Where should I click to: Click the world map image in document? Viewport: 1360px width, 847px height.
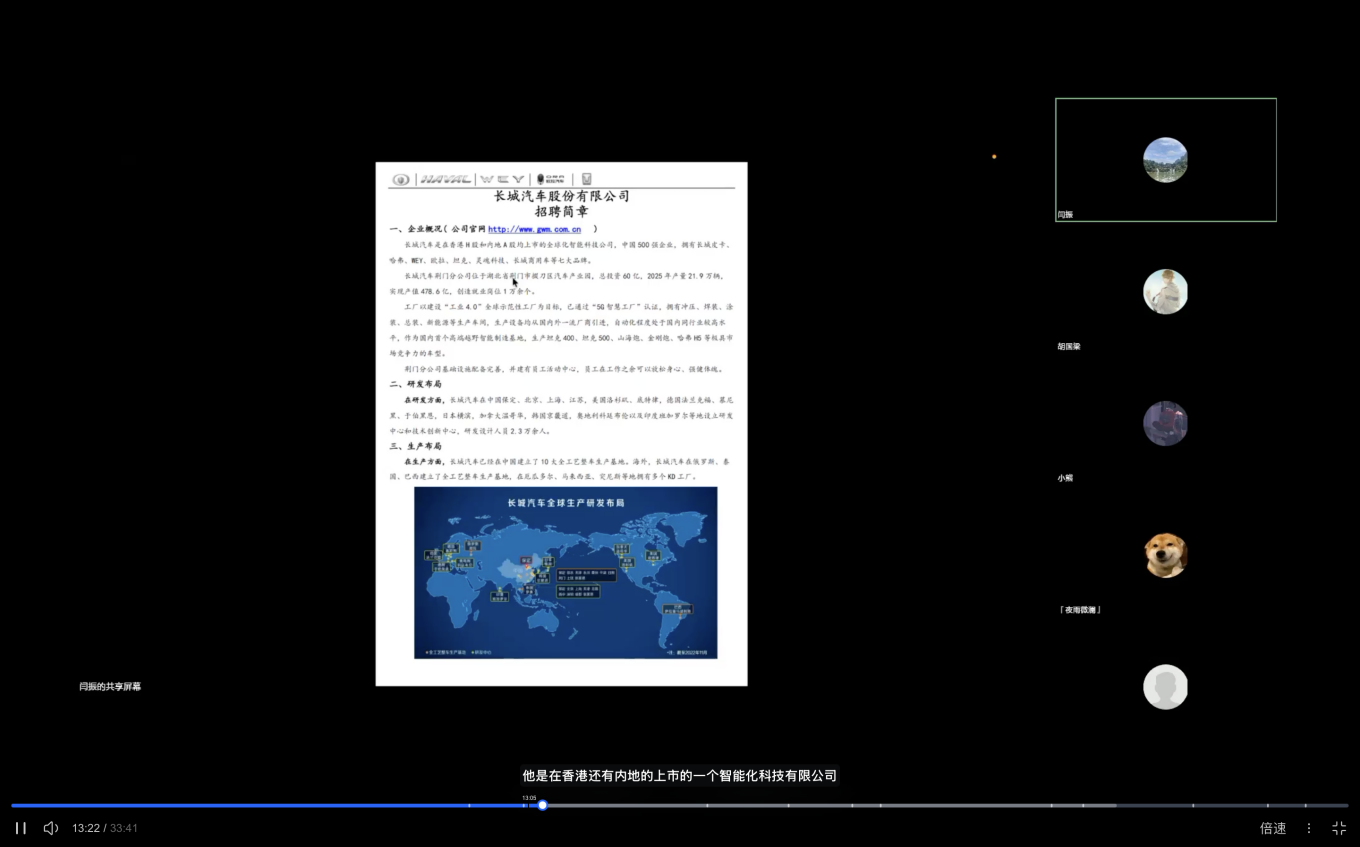[565, 572]
